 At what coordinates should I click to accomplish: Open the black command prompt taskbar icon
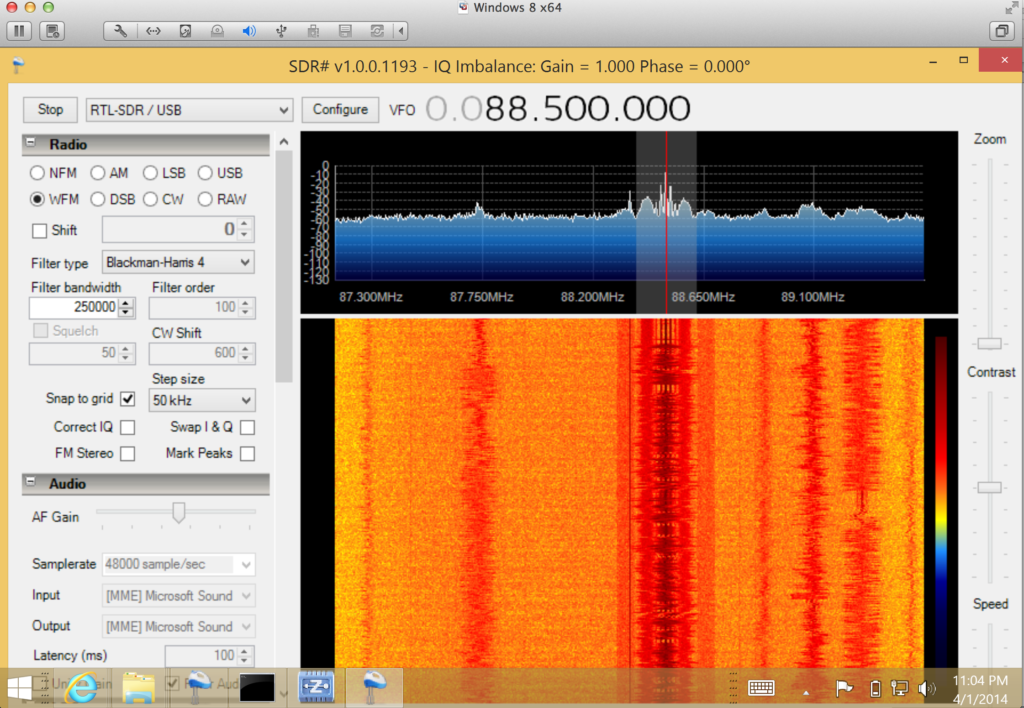pyautogui.click(x=257, y=688)
